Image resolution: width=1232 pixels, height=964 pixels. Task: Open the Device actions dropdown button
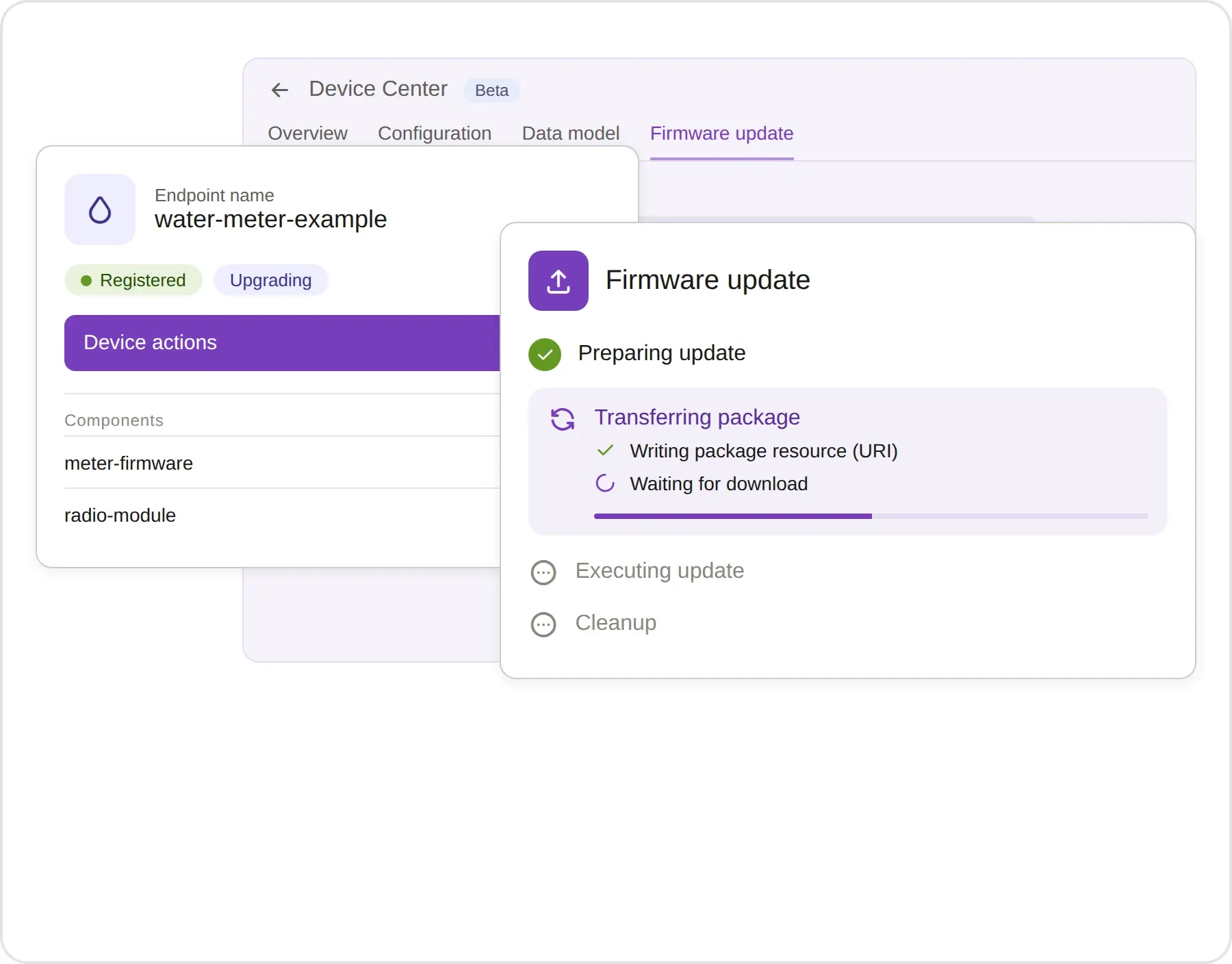point(283,343)
